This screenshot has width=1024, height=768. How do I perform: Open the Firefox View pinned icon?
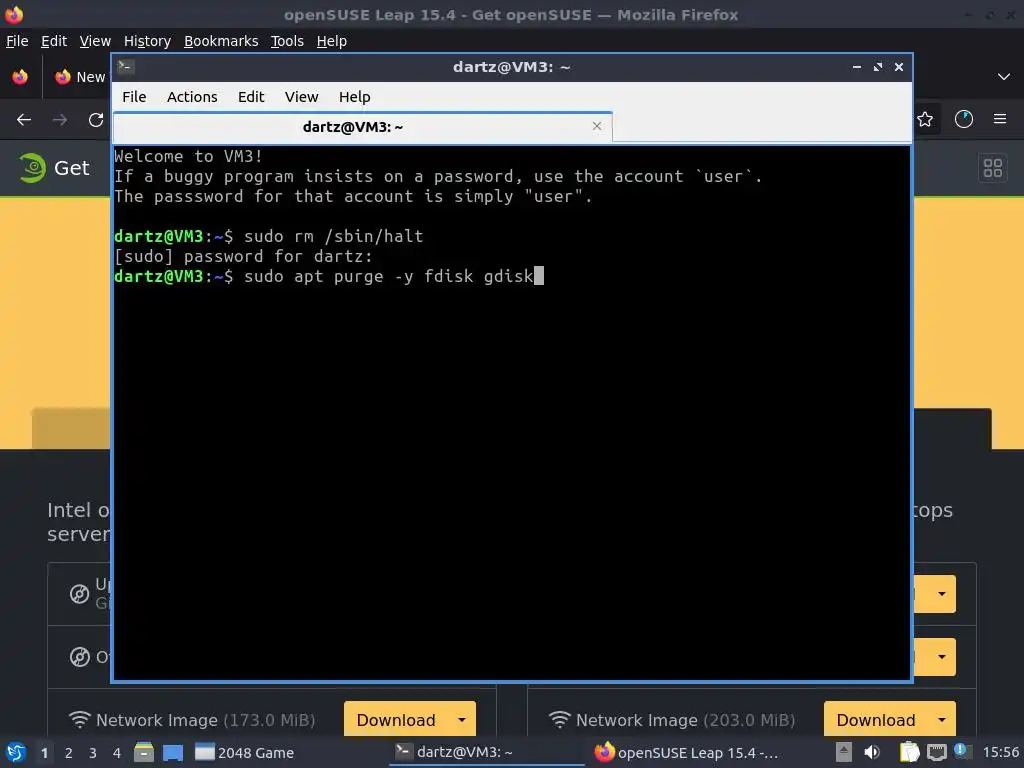[x=20, y=77]
